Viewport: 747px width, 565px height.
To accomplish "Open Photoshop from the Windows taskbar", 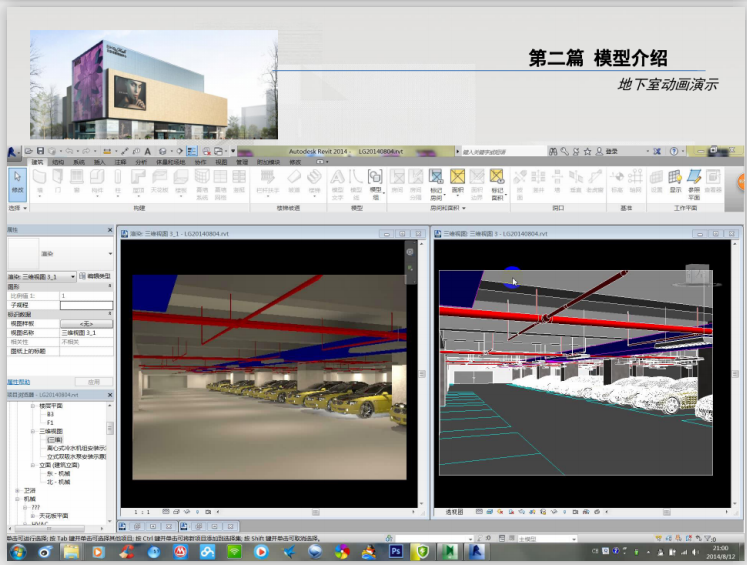I will click(396, 551).
